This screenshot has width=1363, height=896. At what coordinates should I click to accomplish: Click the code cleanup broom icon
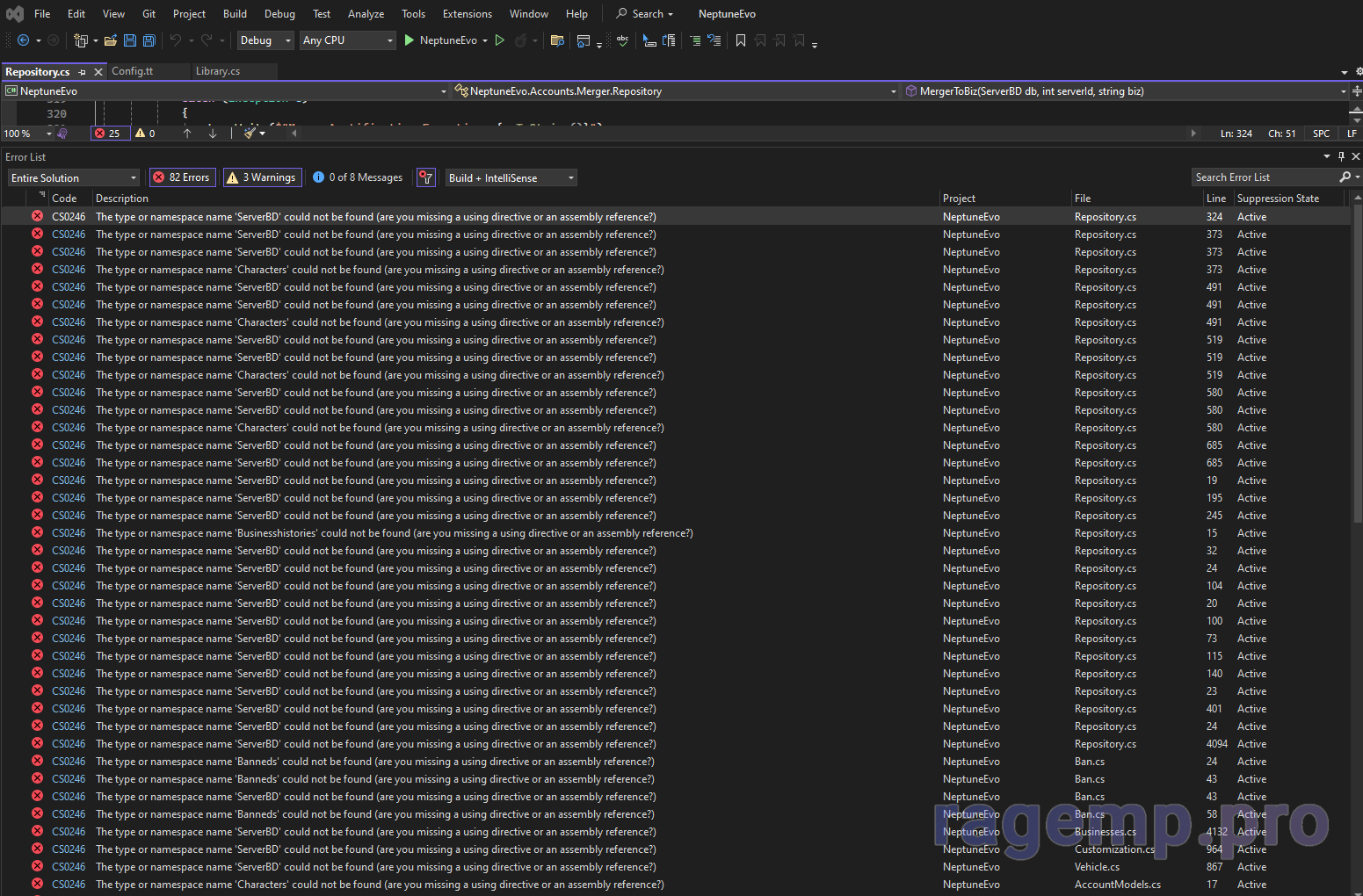(x=250, y=134)
